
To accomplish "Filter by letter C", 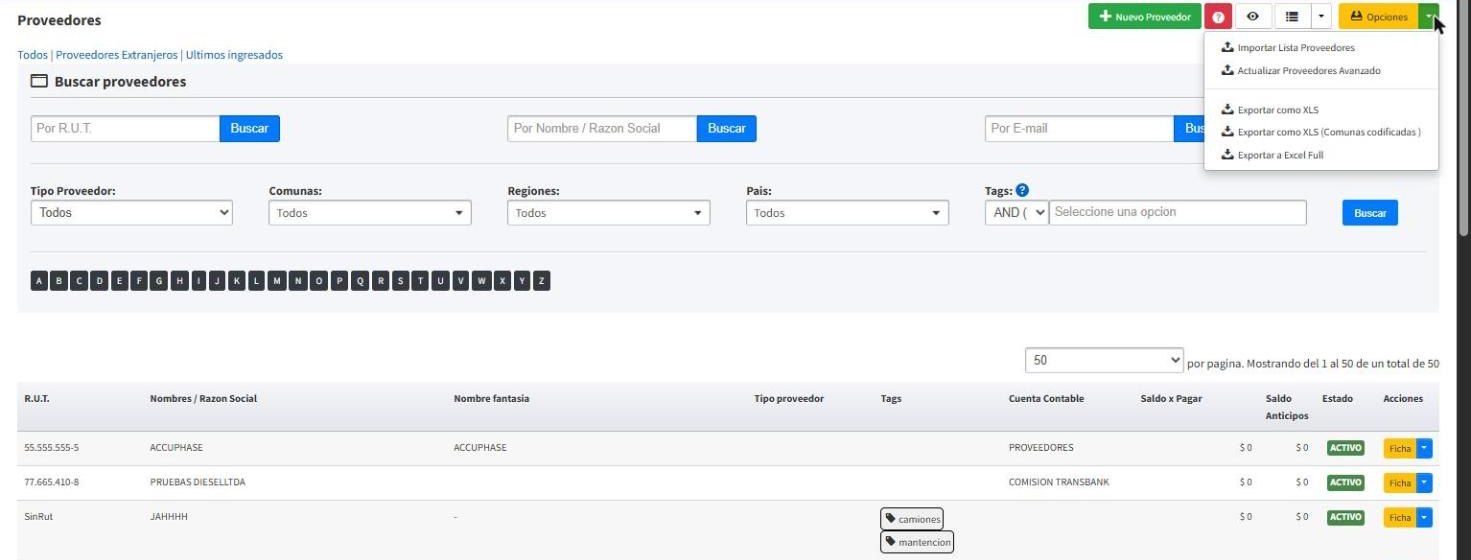I will click(78, 281).
